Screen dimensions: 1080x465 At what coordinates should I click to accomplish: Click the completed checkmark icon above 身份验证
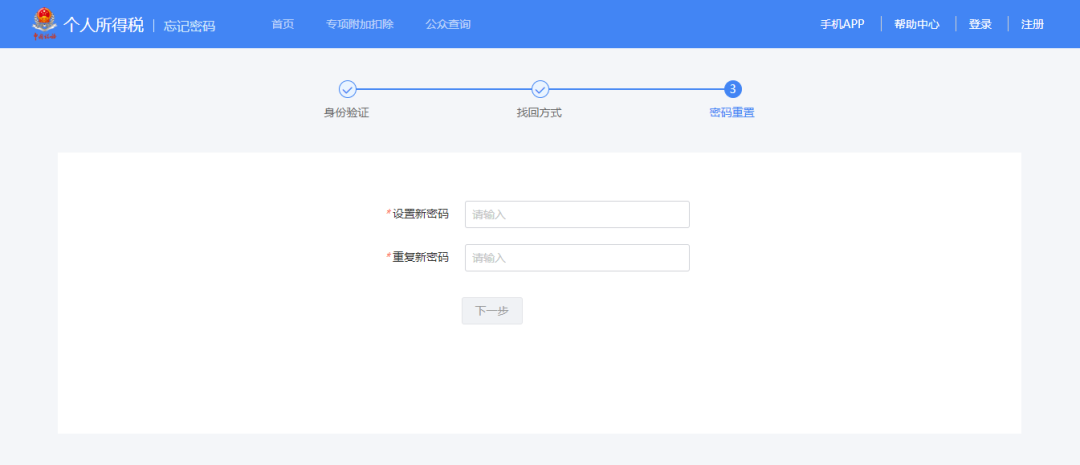[347, 89]
